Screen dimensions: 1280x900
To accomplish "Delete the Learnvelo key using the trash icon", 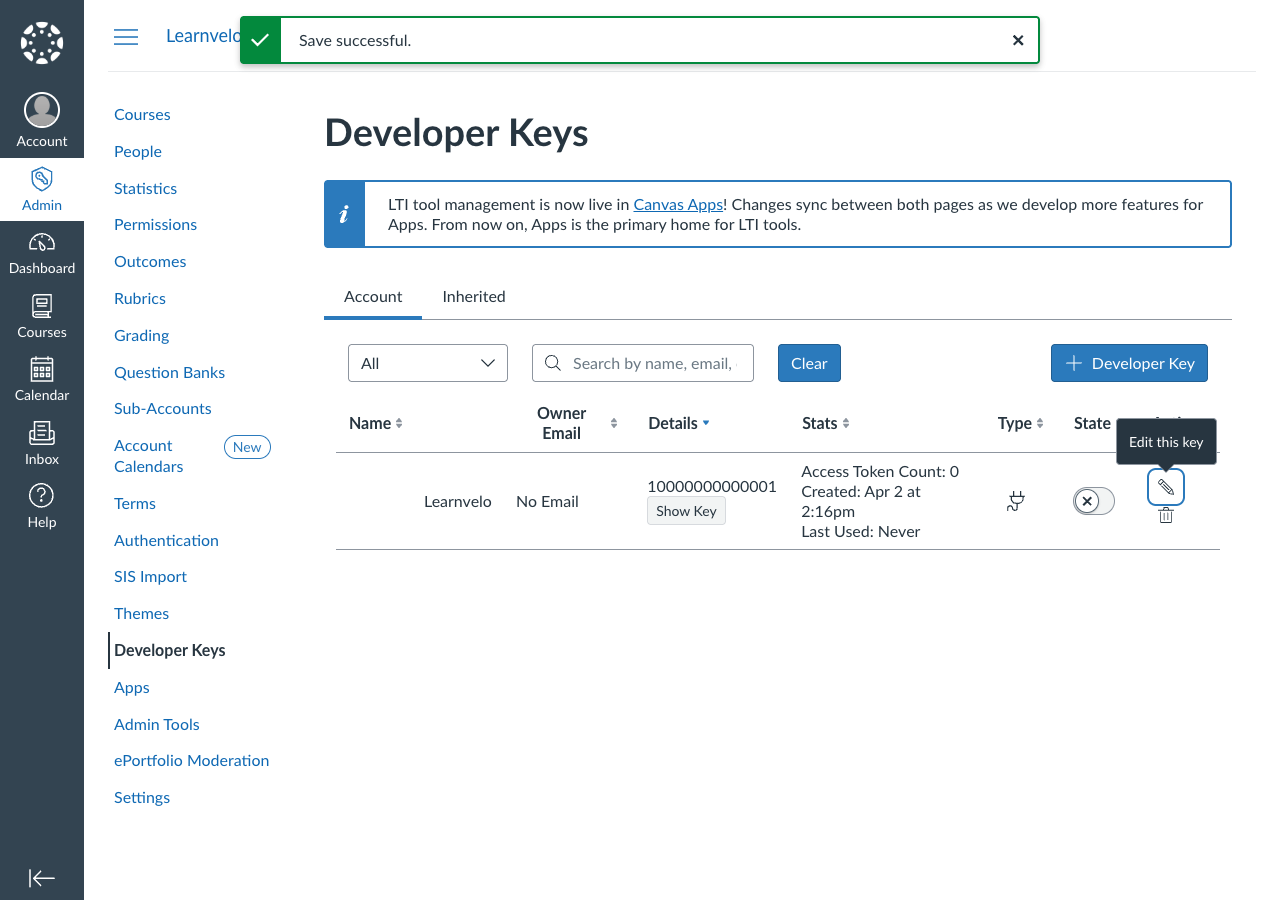I will [1165, 515].
